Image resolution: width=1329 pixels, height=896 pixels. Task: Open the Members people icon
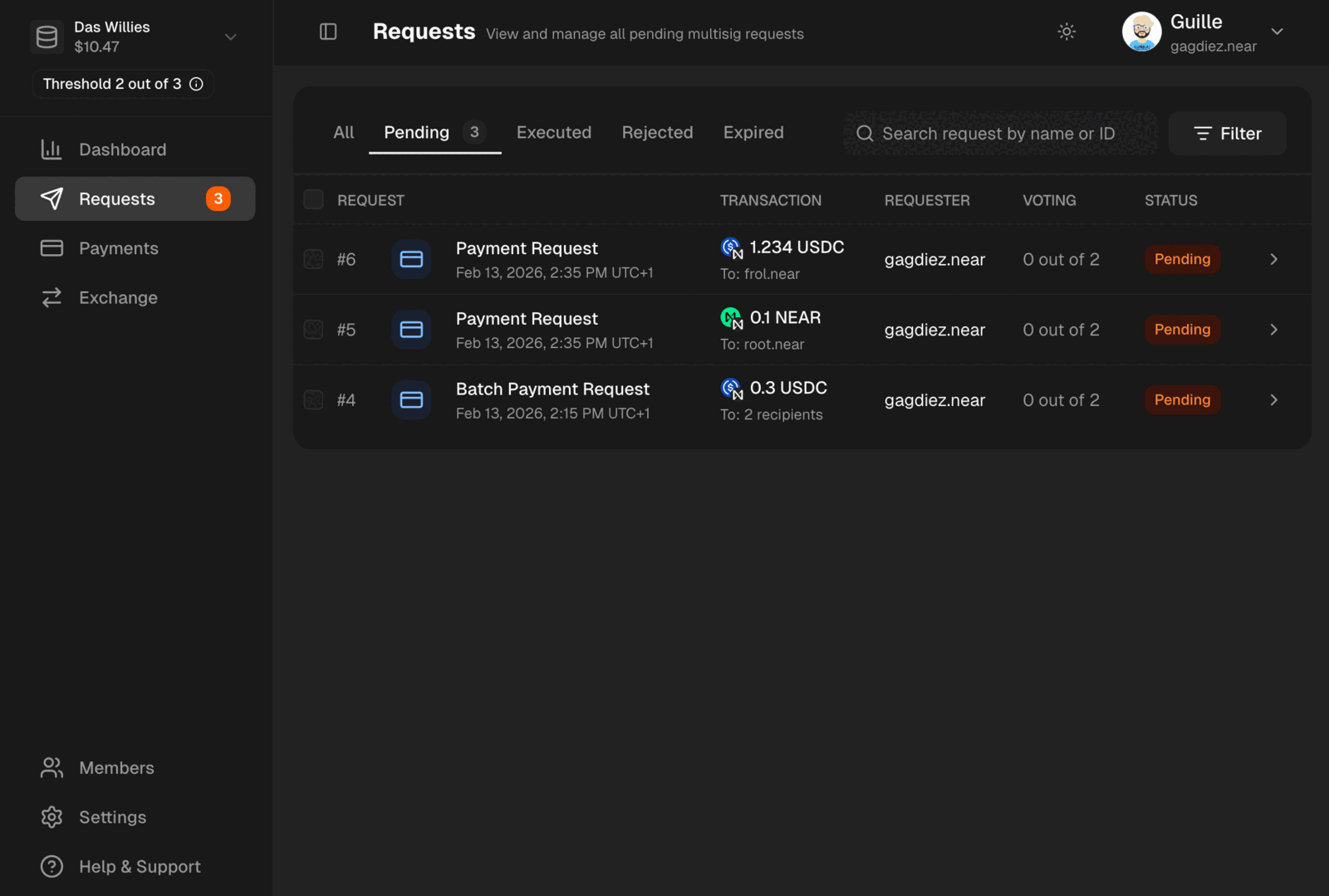(51, 768)
